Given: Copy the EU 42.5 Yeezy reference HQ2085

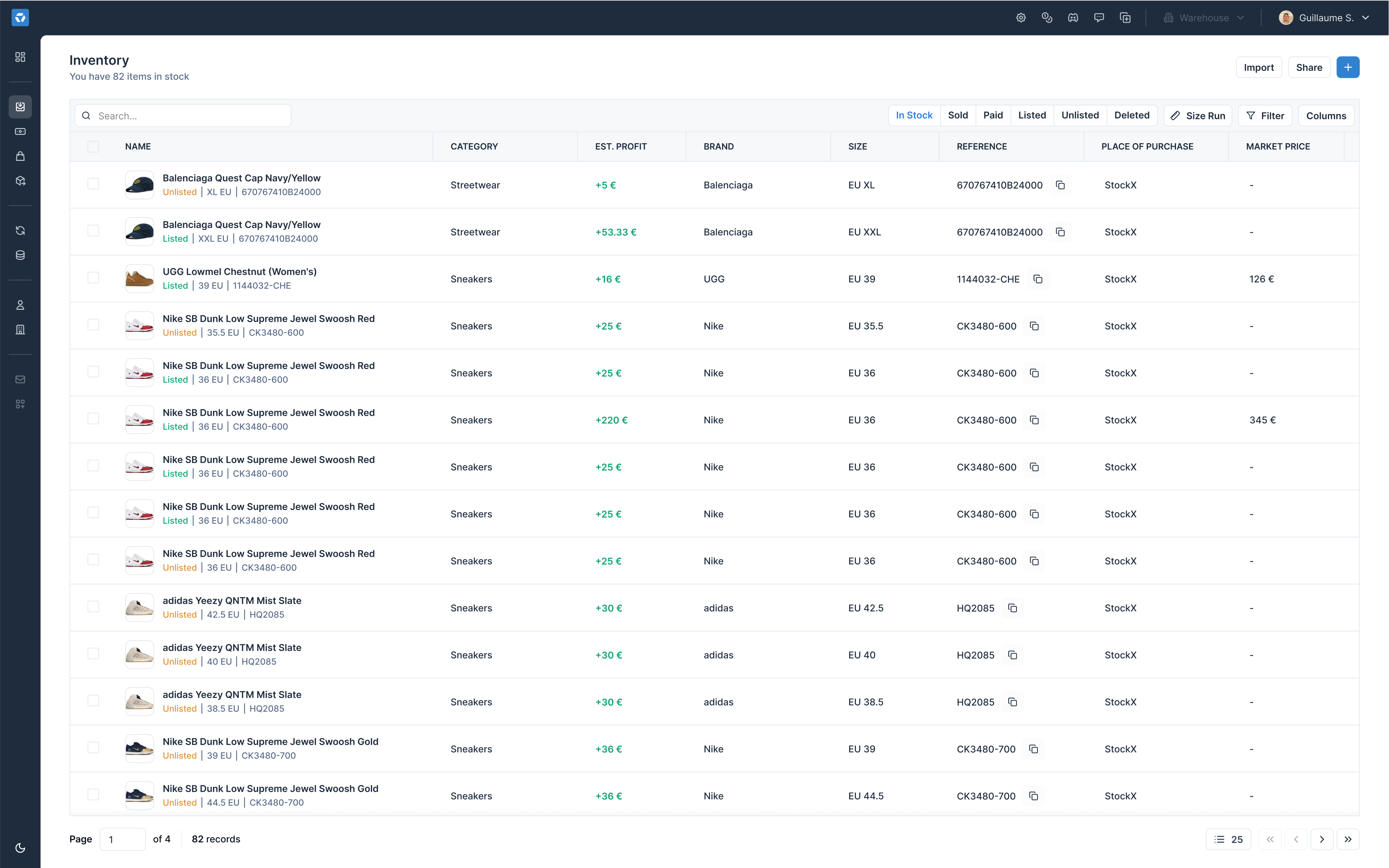Looking at the screenshot, I should tap(1012, 608).
